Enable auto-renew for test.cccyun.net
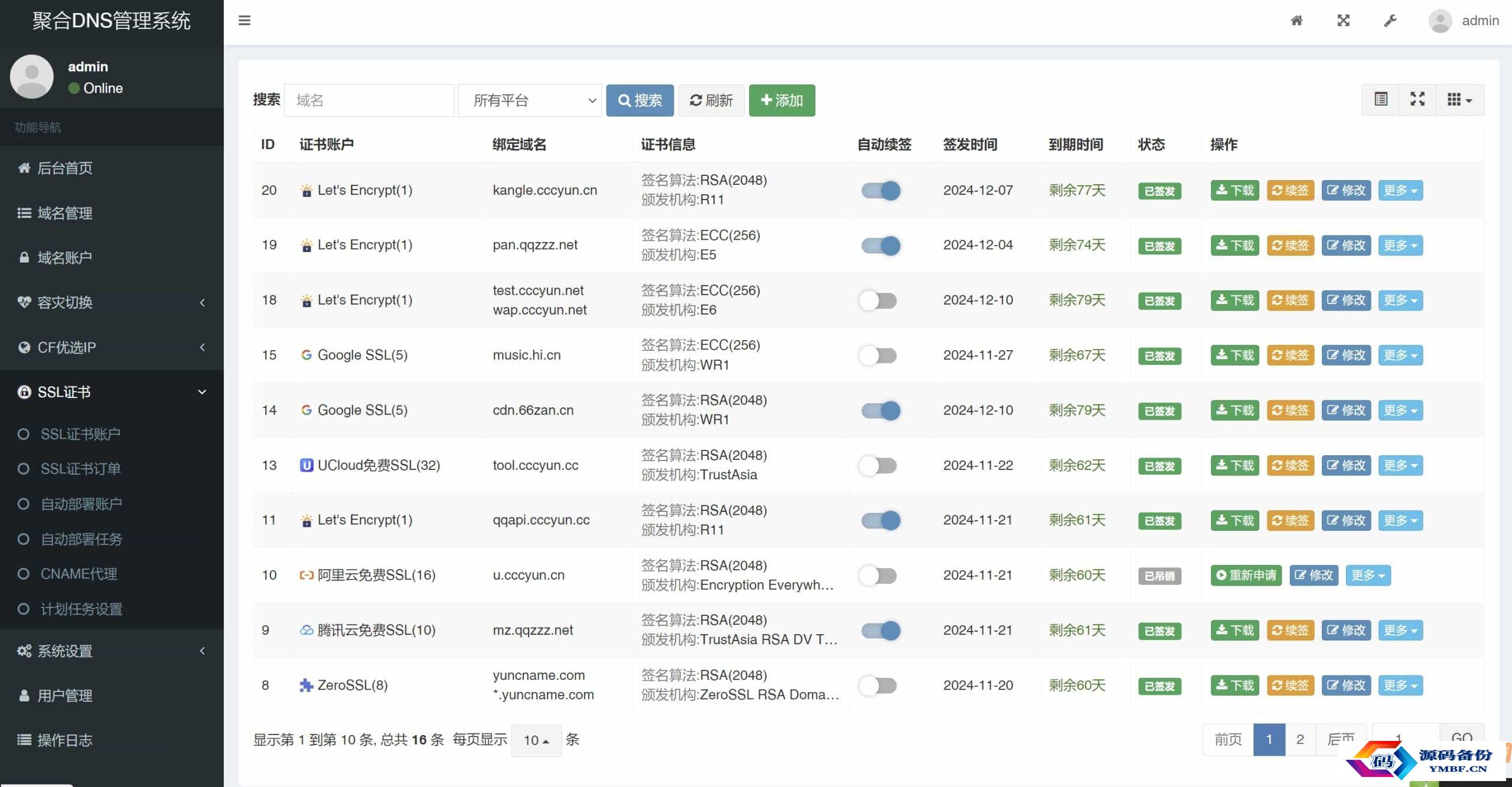1512x787 pixels. click(878, 301)
